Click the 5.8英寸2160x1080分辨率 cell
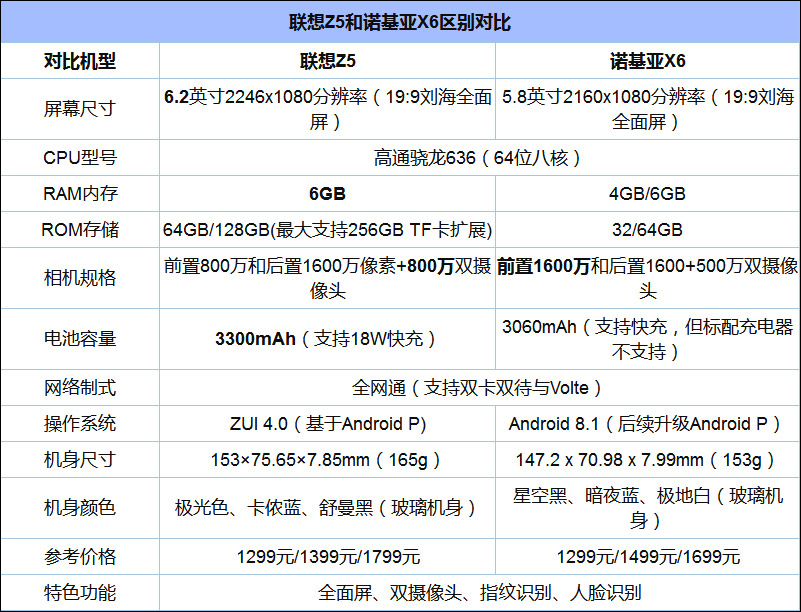801x612 pixels. click(x=647, y=109)
